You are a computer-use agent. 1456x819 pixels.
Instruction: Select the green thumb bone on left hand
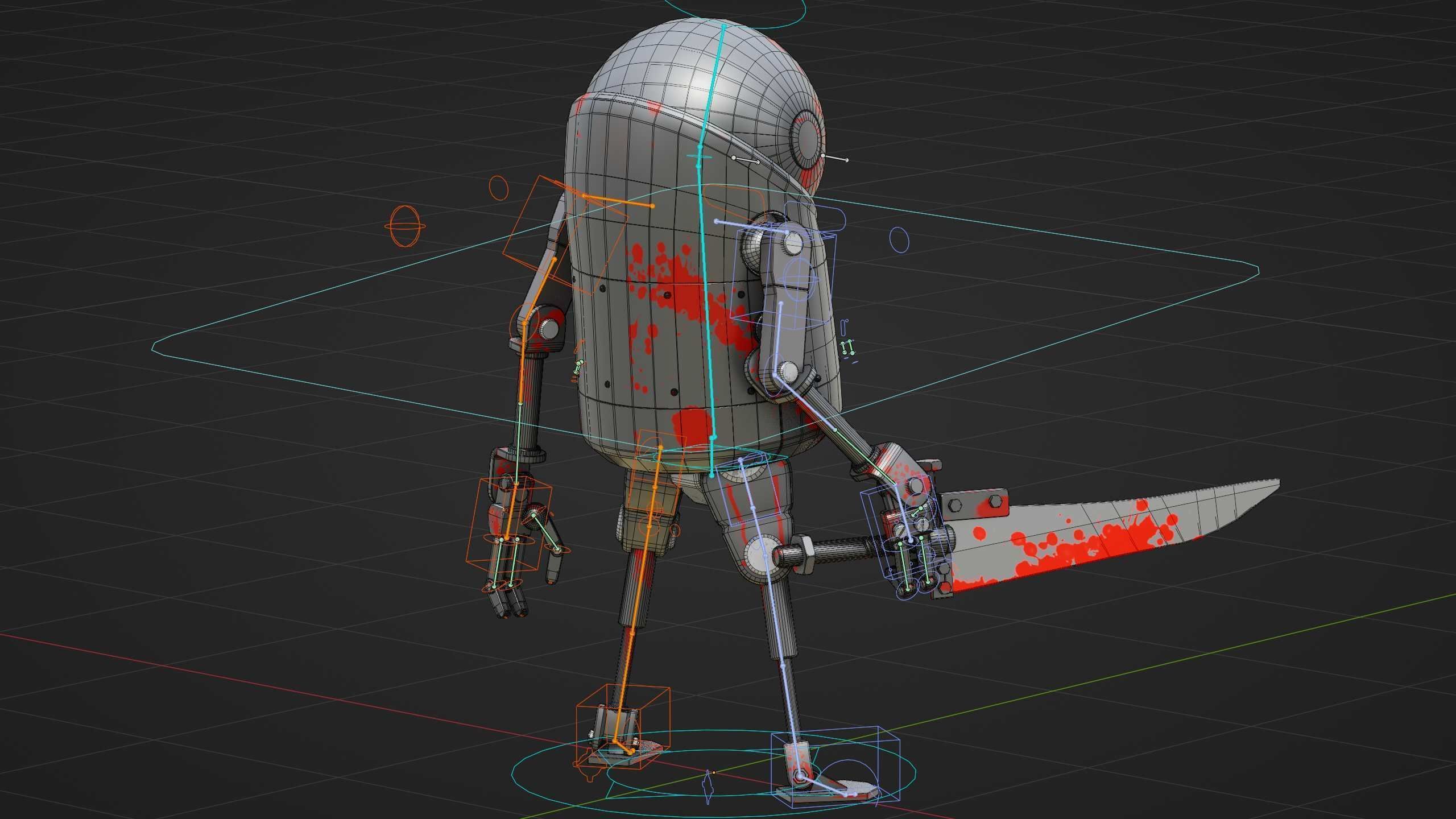point(546,531)
